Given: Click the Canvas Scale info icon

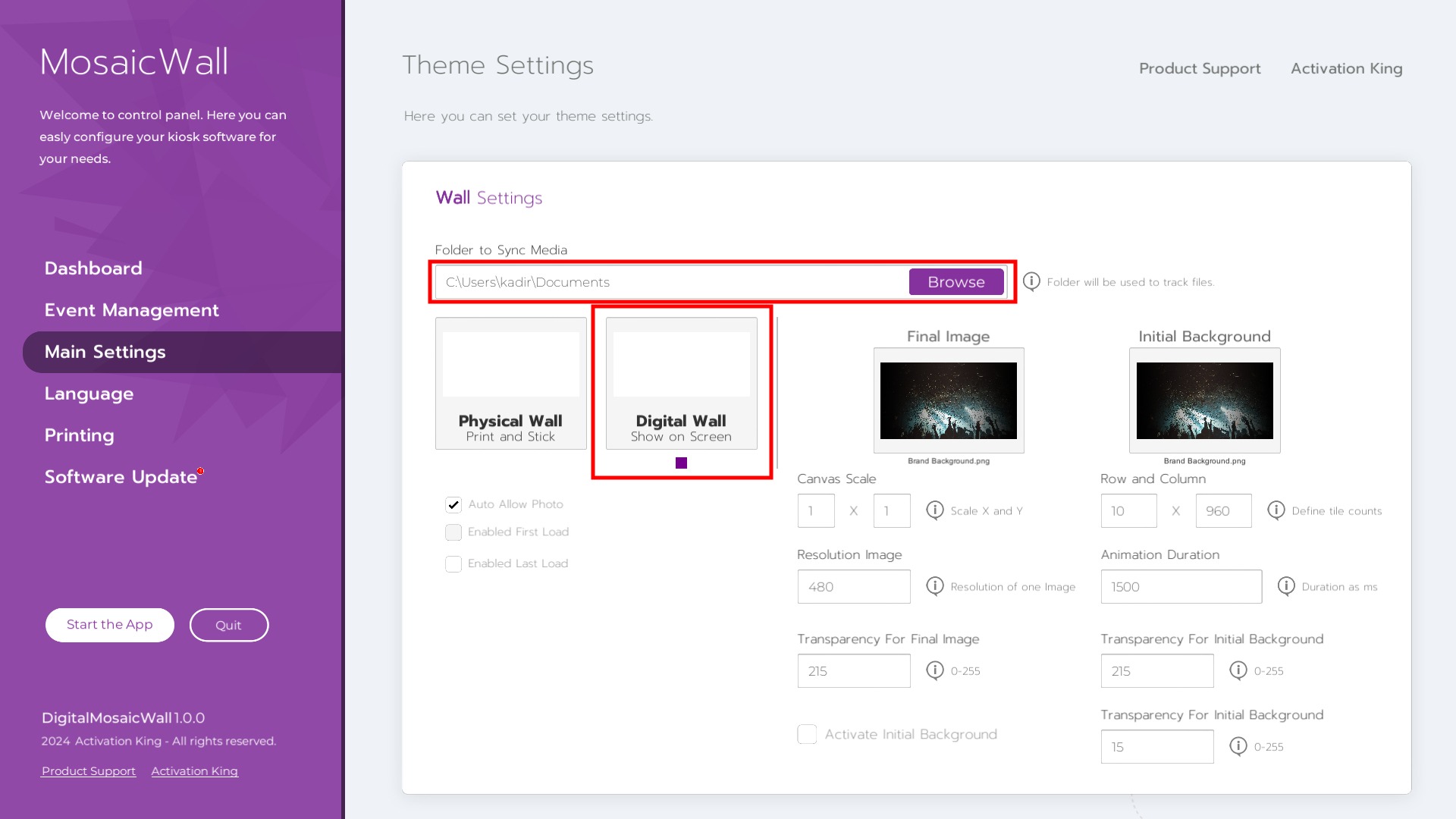Looking at the screenshot, I should 935,510.
